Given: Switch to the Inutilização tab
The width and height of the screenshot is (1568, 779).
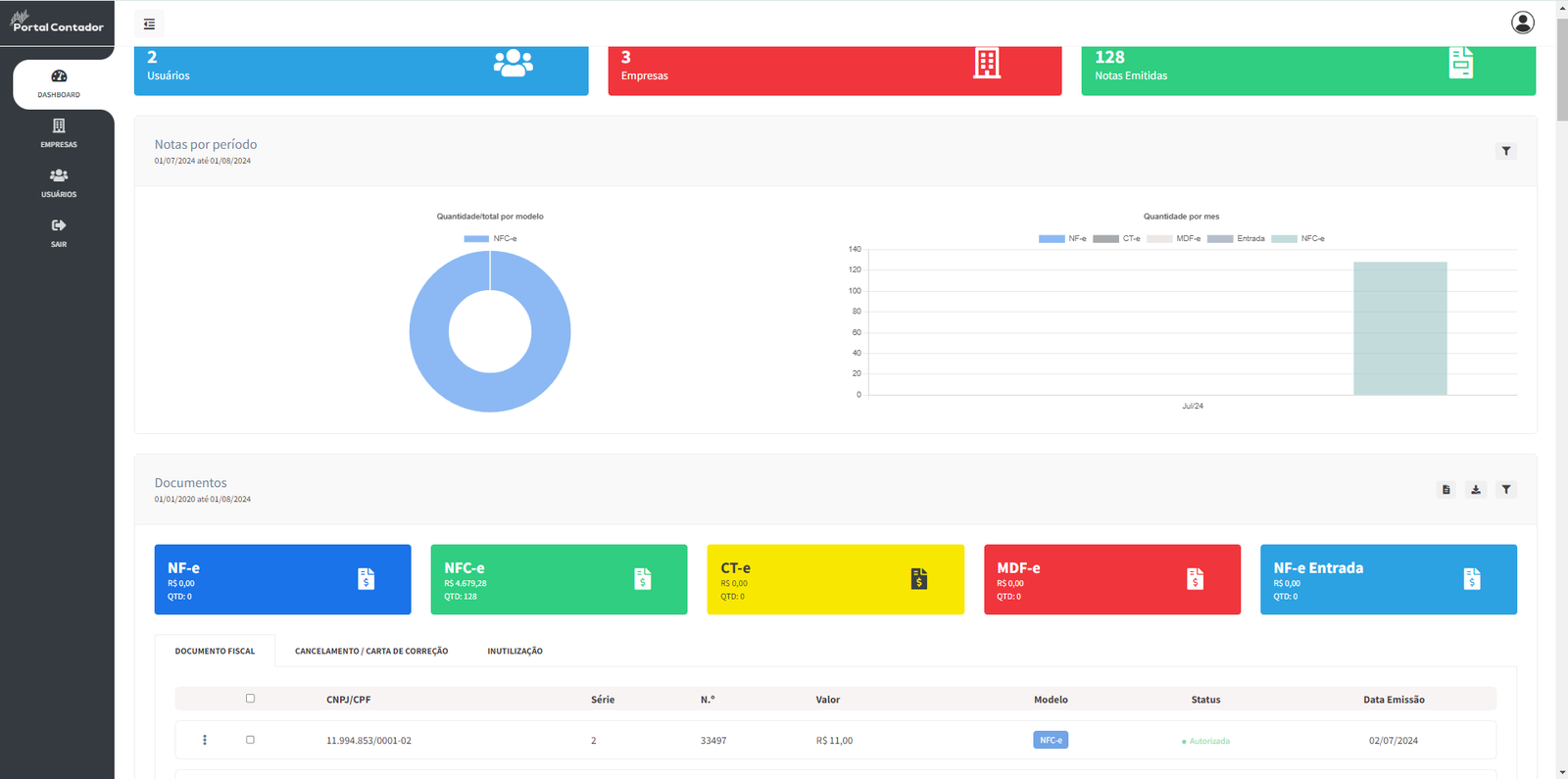Looking at the screenshot, I should [x=514, y=652].
